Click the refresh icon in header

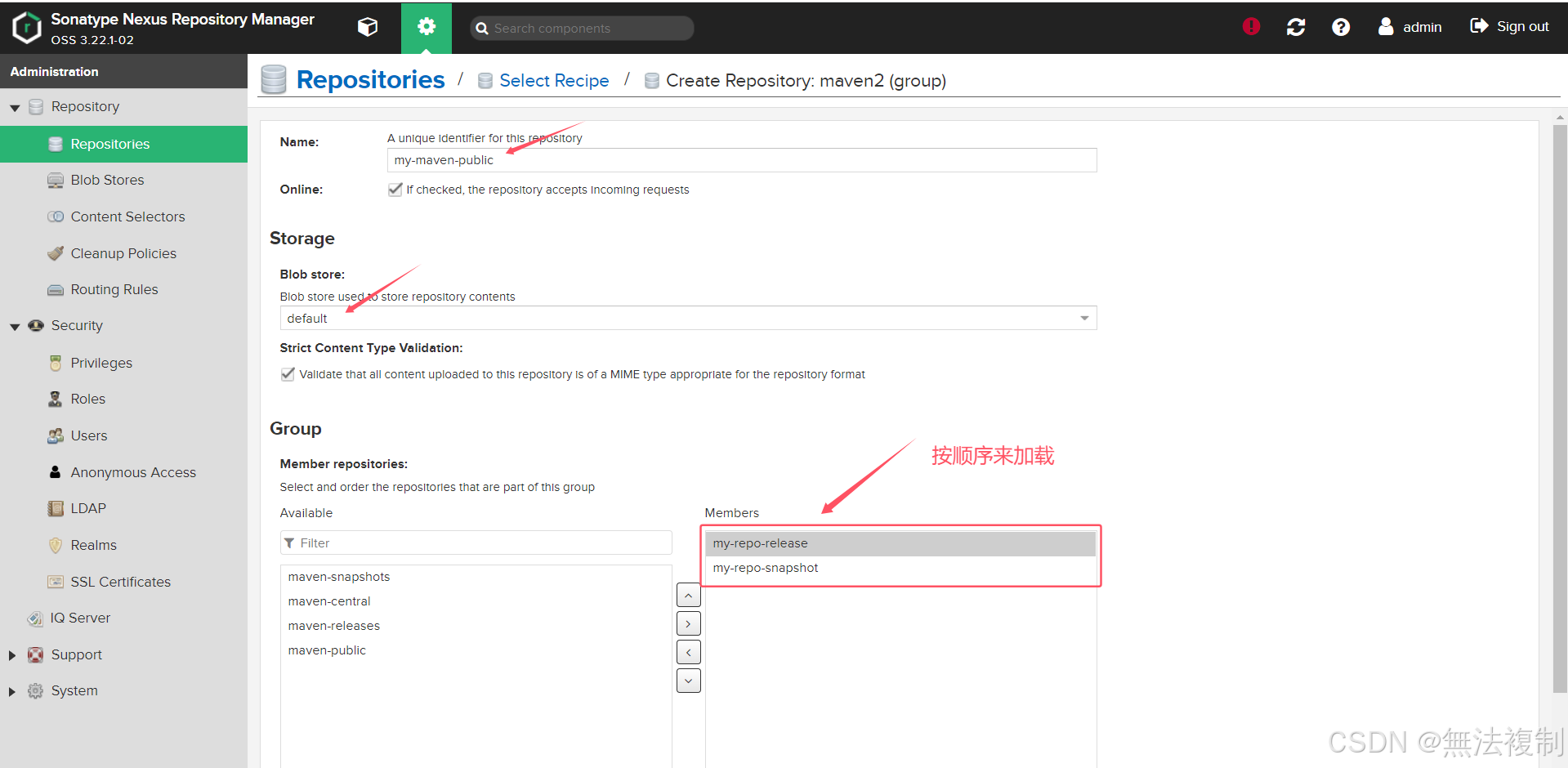(x=1296, y=27)
